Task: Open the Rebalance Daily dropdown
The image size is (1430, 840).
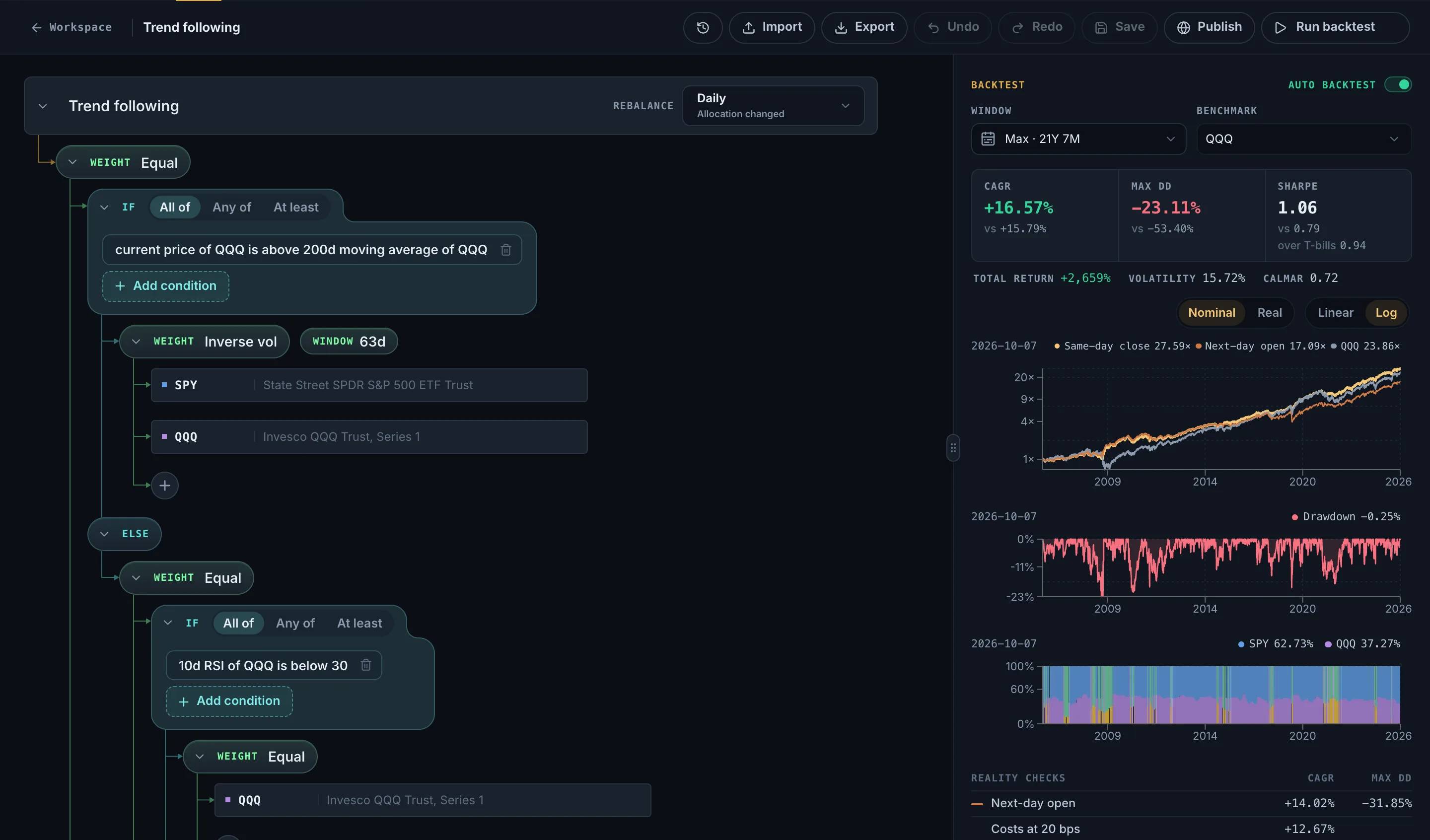Action: (x=773, y=106)
